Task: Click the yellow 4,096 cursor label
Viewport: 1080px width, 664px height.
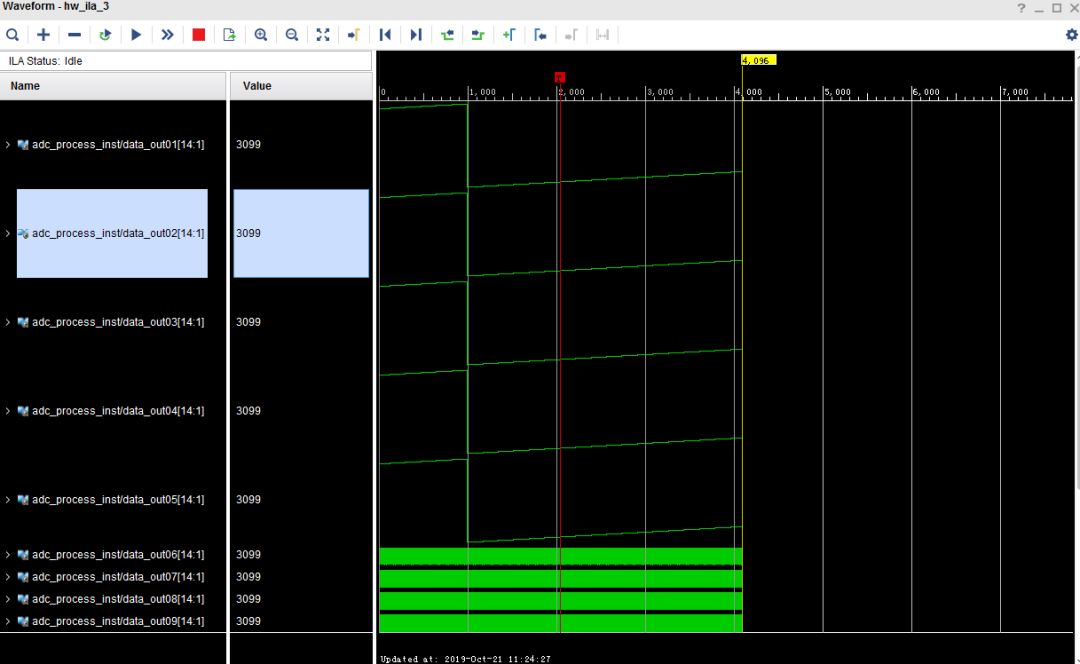Action: coord(758,61)
